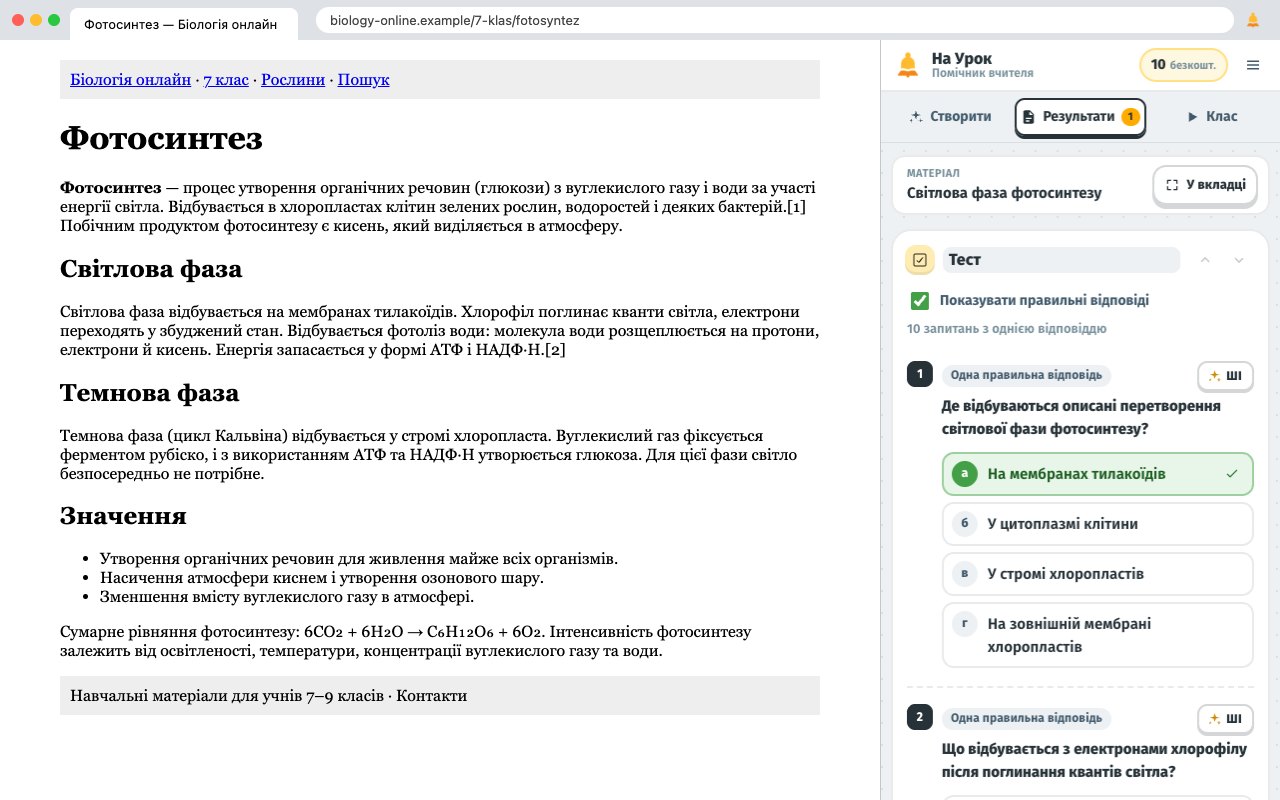Open the material with the У вкладці button

[x=1205, y=185]
